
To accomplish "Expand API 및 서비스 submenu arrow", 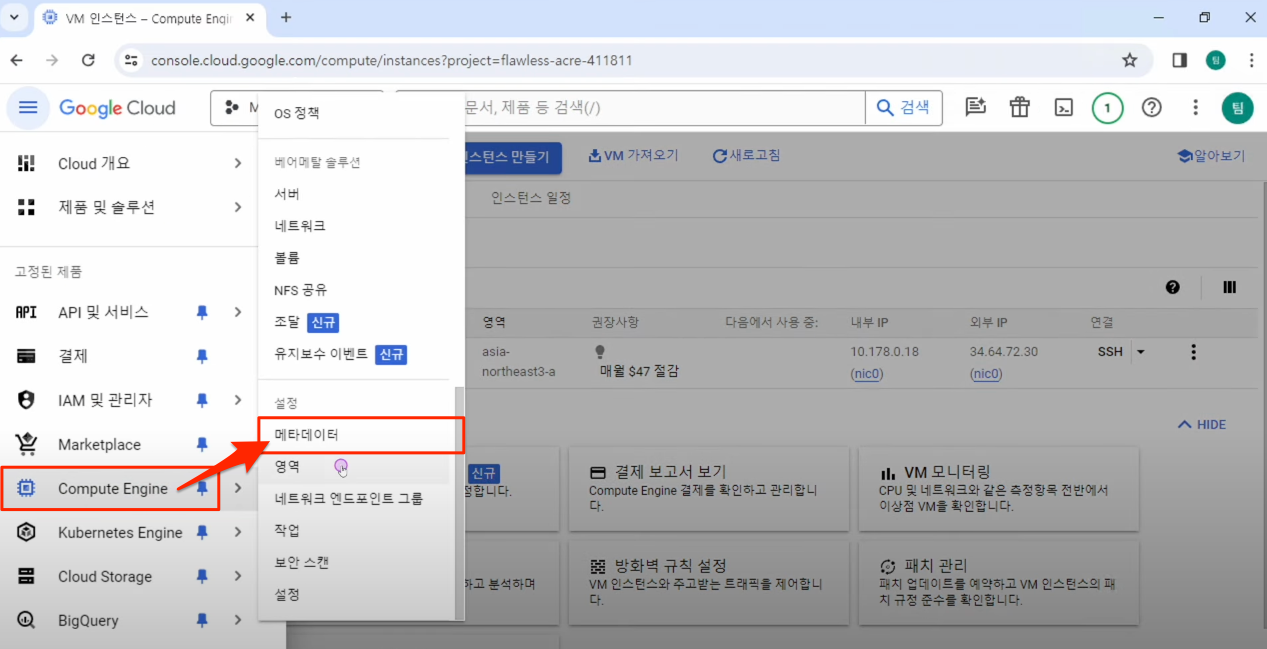I will click(x=238, y=312).
